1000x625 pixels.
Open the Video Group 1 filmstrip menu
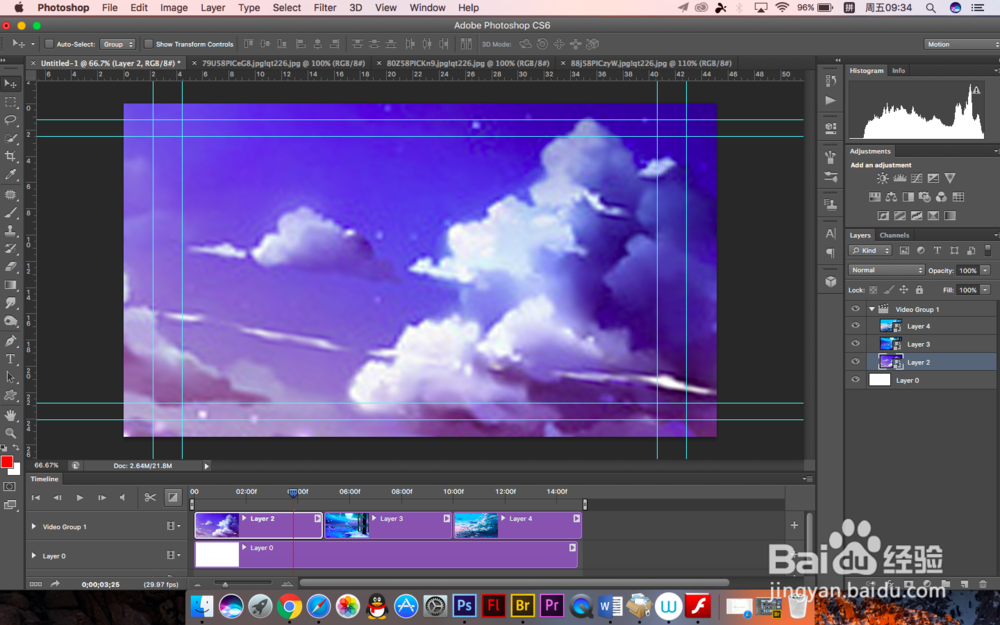click(173, 526)
